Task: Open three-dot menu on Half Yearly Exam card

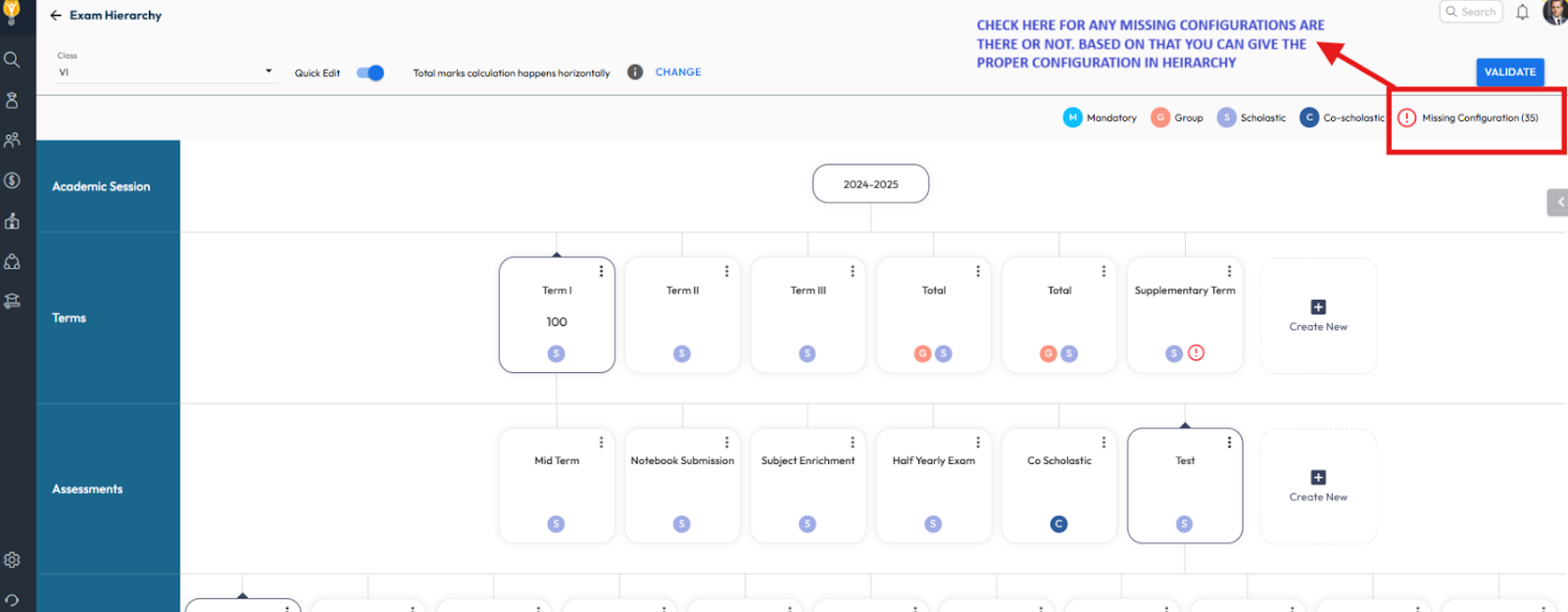Action: 978,443
